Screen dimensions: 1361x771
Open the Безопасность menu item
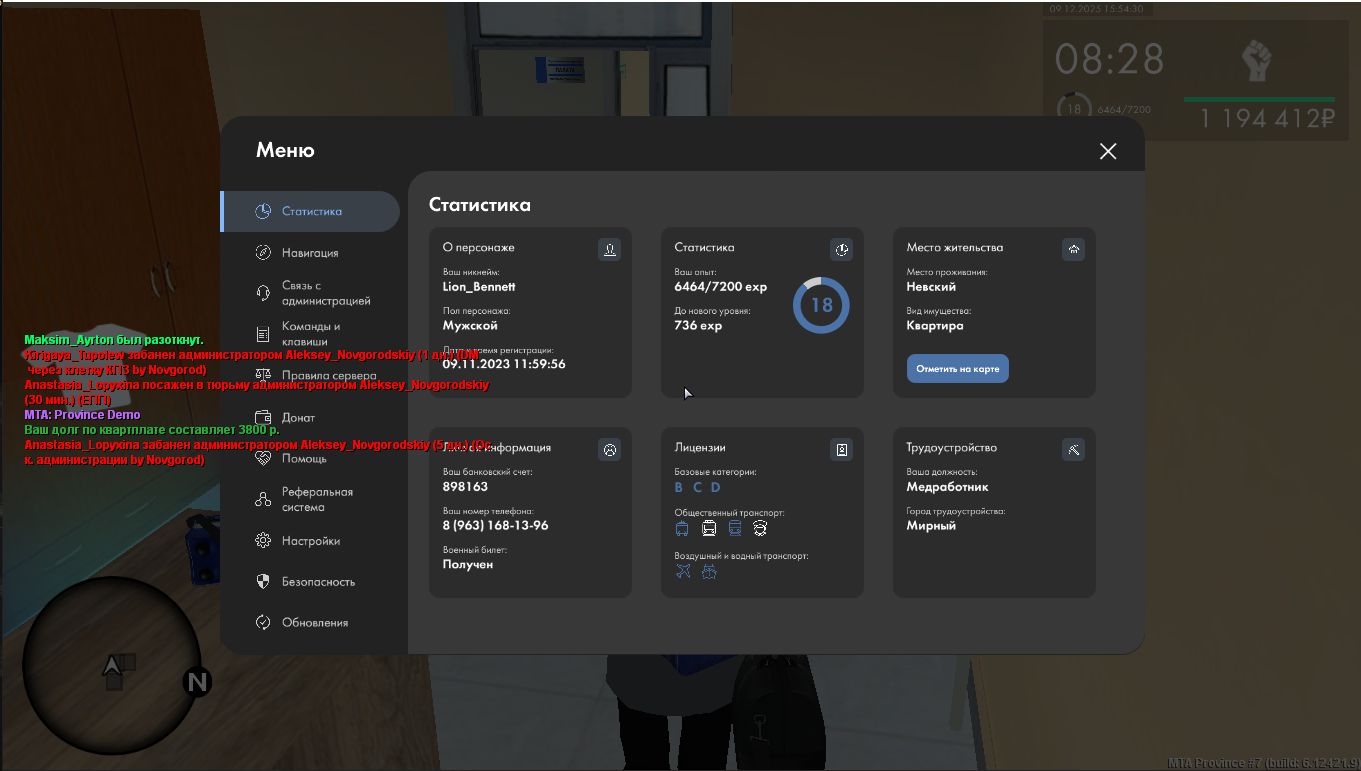tap(318, 582)
